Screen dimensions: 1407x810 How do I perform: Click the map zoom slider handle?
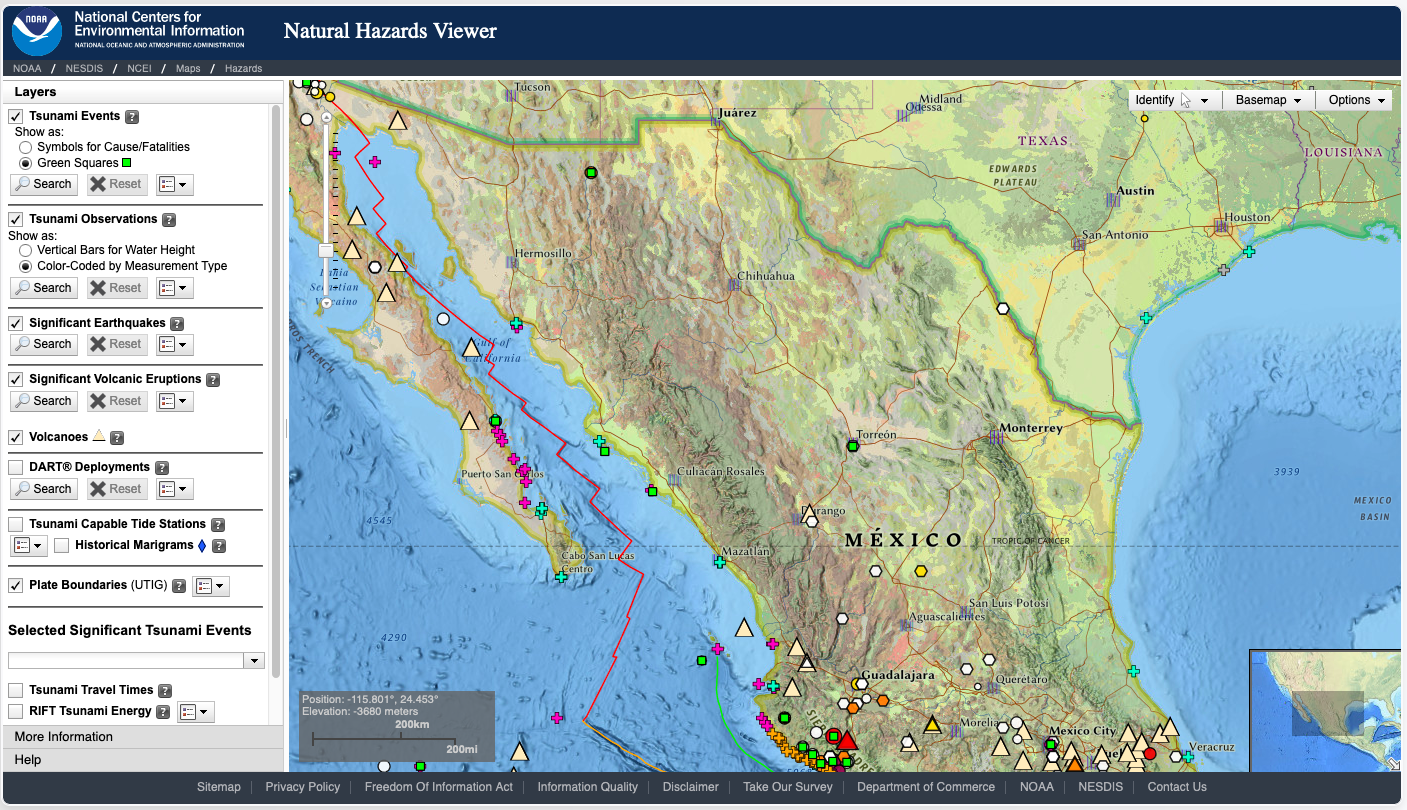(325, 250)
